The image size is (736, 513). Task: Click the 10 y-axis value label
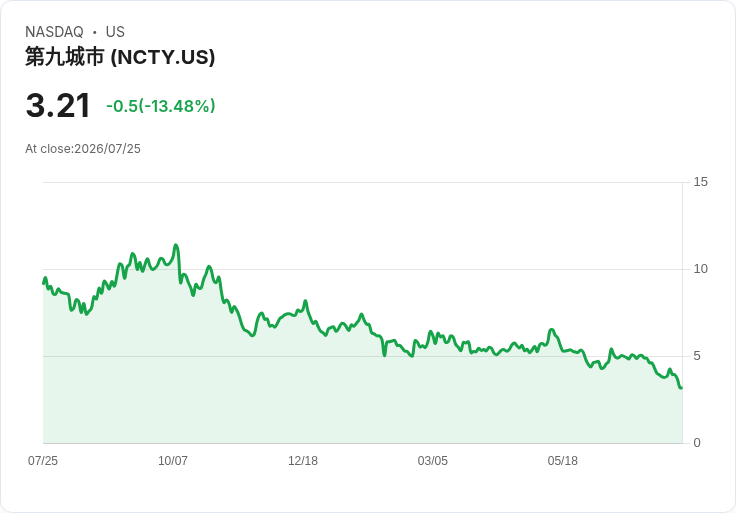[700, 269]
